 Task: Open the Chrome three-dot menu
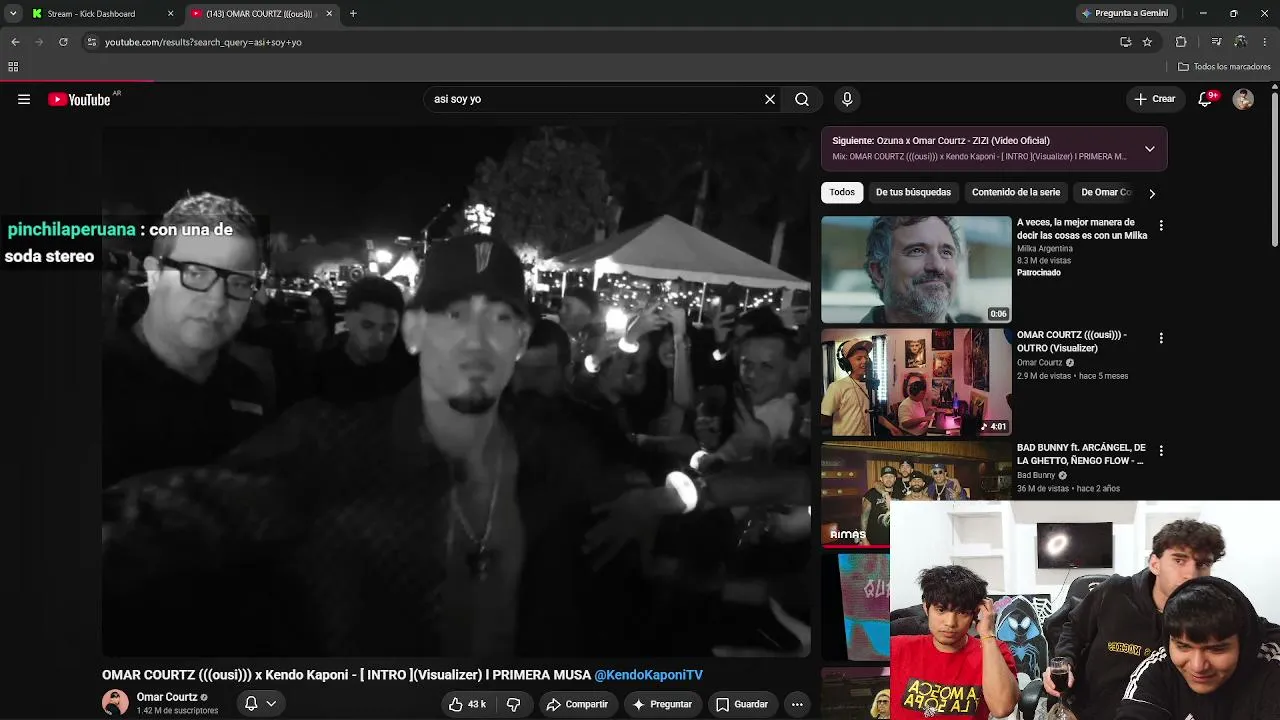[1265, 42]
